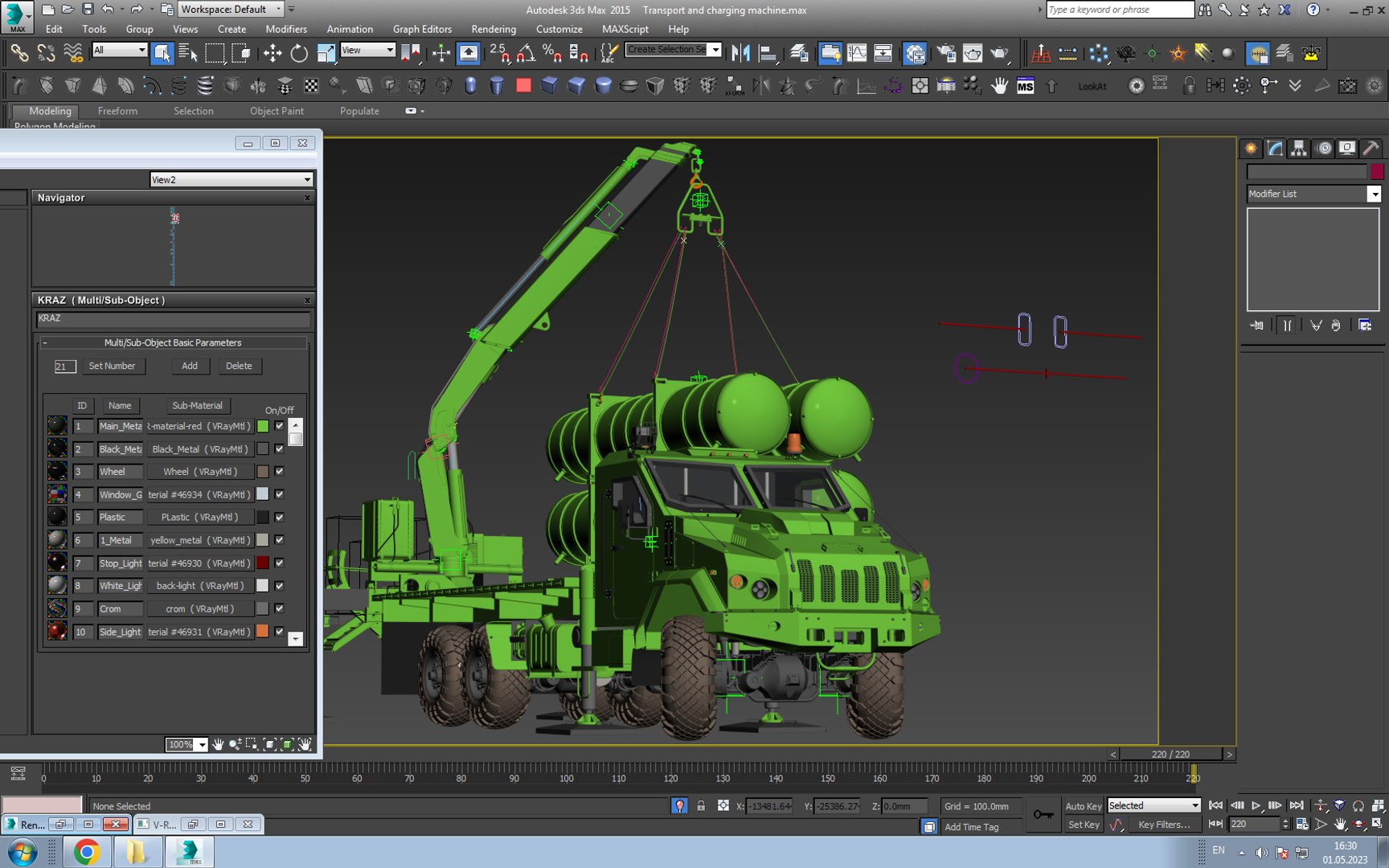Click Zoom Extents All in viewport controls
The height and width of the screenshot is (868, 1389).
point(1378,805)
